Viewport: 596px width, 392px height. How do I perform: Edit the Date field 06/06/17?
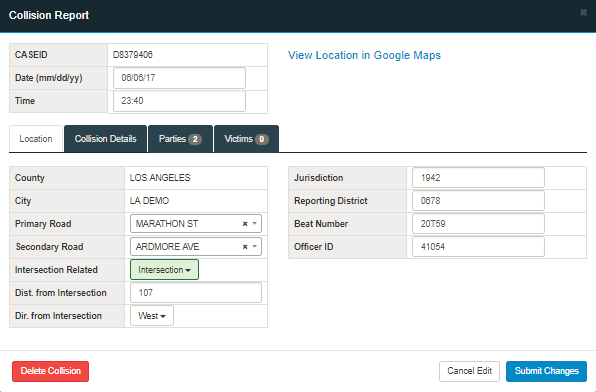[179, 78]
